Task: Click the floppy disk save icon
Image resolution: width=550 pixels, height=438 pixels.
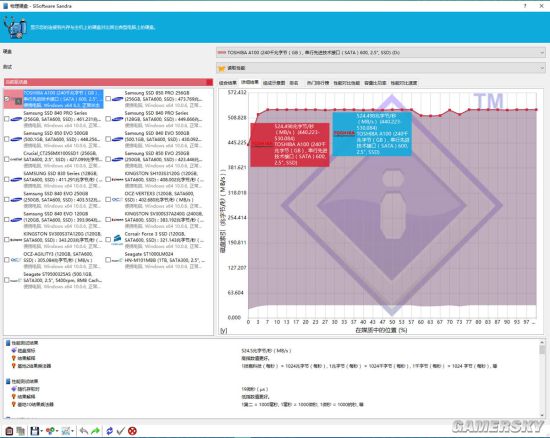Action: (x=34, y=431)
